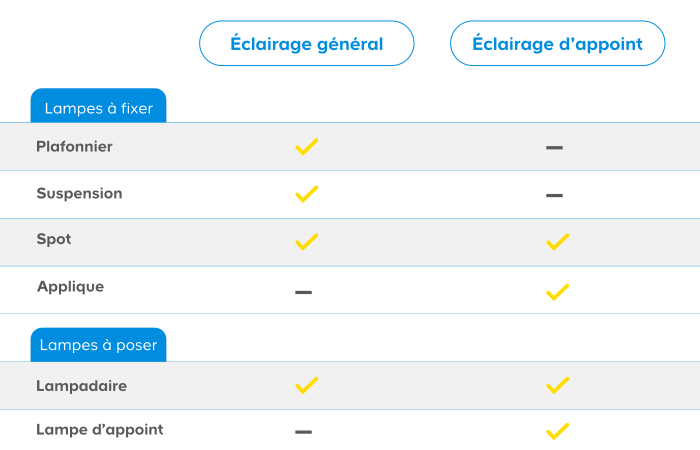The height and width of the screenshot is (450, 700).
Task: Select the Lampes à fixer tab
Action: (x=98, y=106)
